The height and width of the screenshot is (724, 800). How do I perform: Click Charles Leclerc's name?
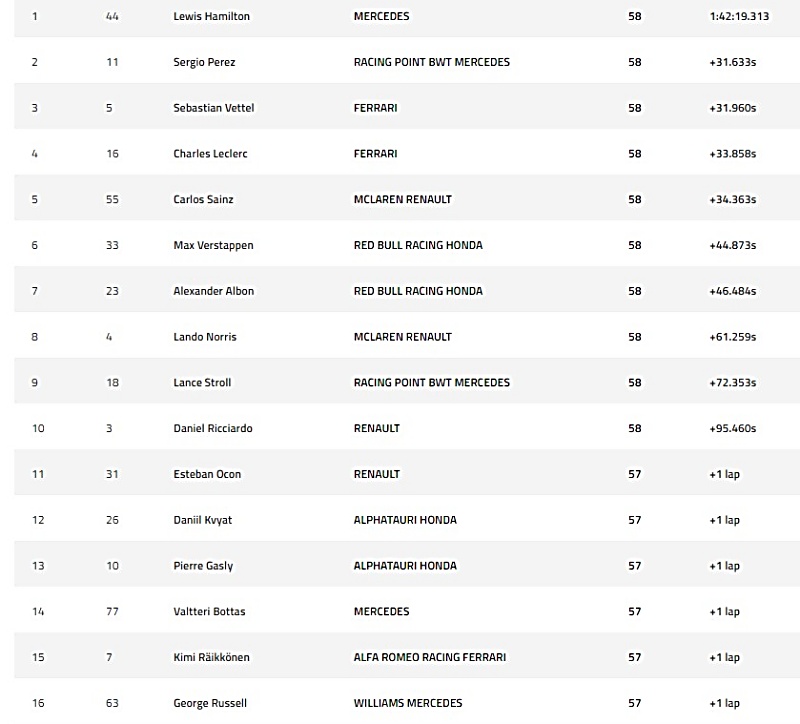click(x=210, y=154)
